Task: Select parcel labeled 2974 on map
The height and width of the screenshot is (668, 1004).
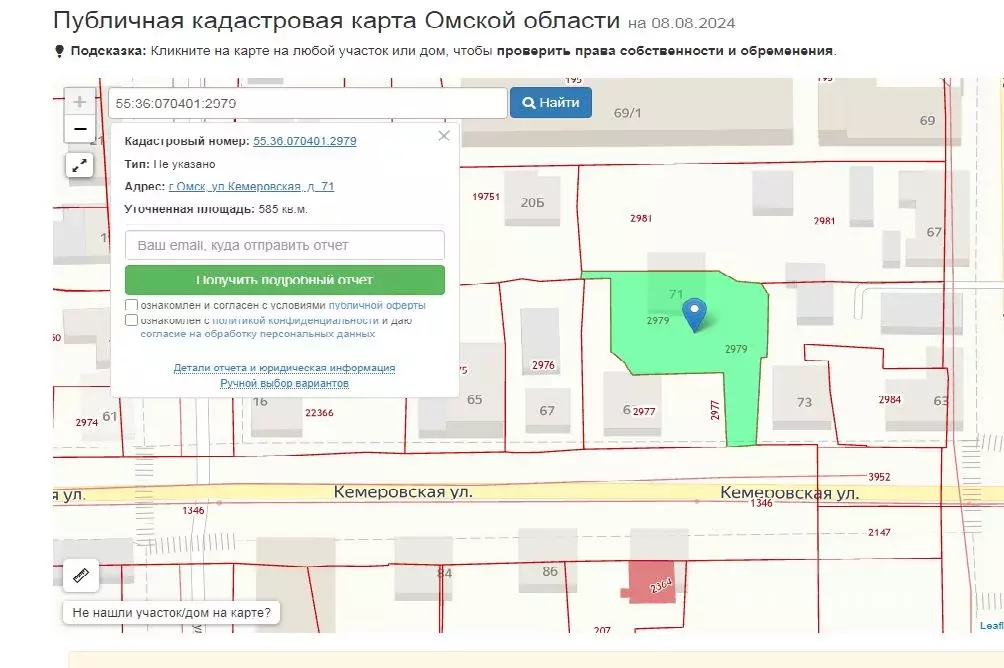Action: (x=86, y=423)
